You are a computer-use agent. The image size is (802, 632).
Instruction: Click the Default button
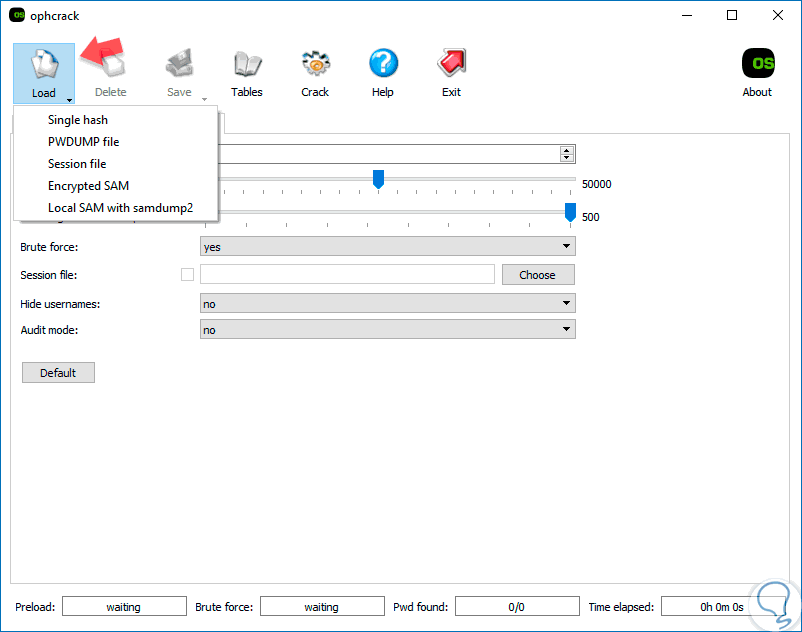tap(58, 373)
